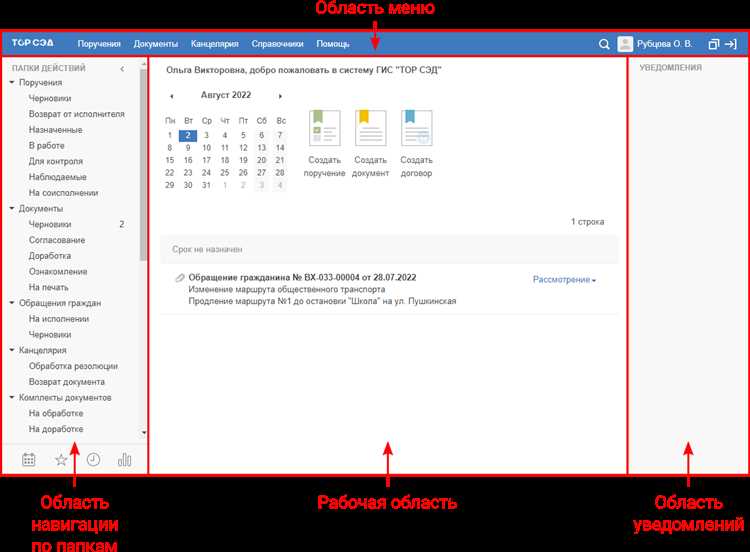Collapse the Папки действий panel chevron
Image resolution: width=750 pixels, height=552 pixels.
click(x=122, y=69)
